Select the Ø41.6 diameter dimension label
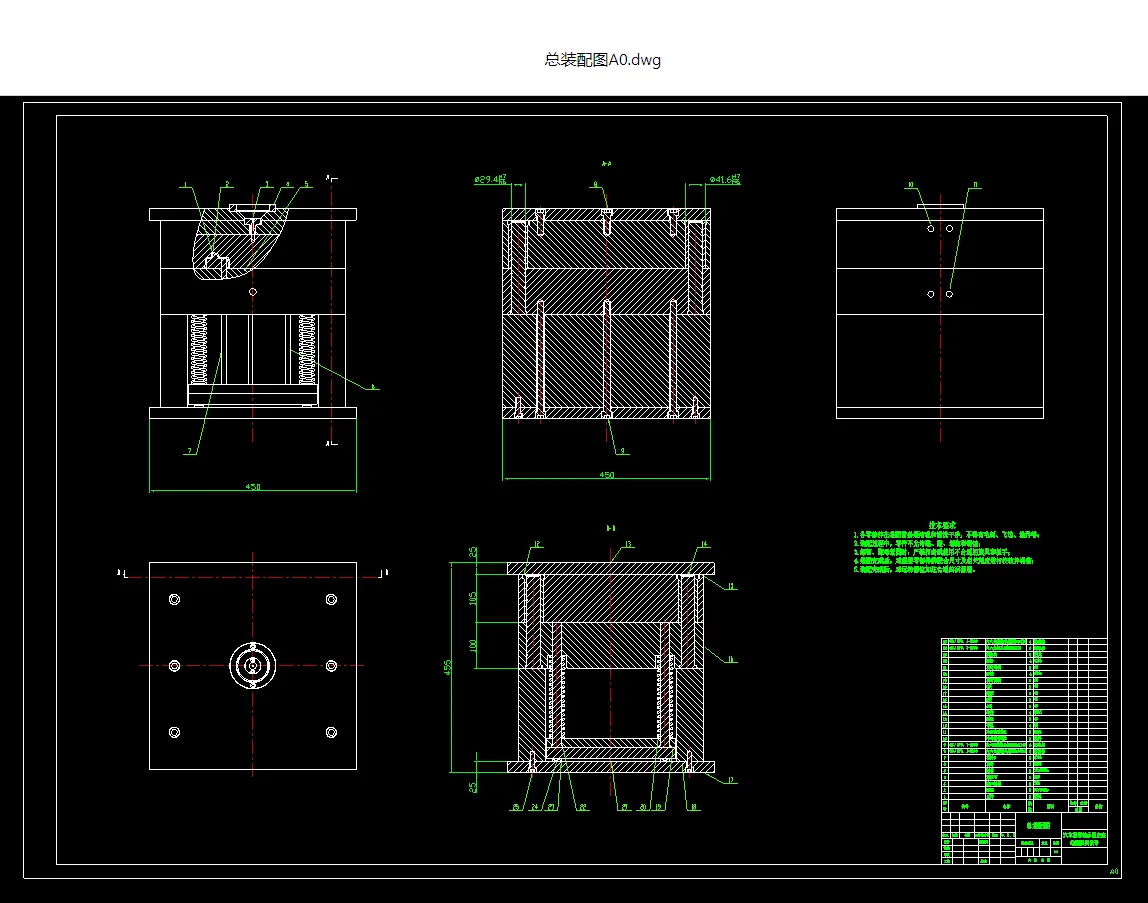 pyautogui.click(x=725, y=179)
